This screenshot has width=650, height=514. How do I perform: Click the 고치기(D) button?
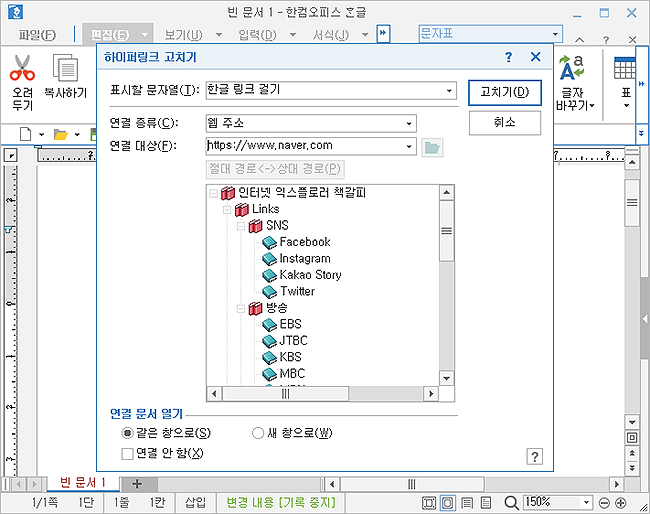(x=505, y=92)
